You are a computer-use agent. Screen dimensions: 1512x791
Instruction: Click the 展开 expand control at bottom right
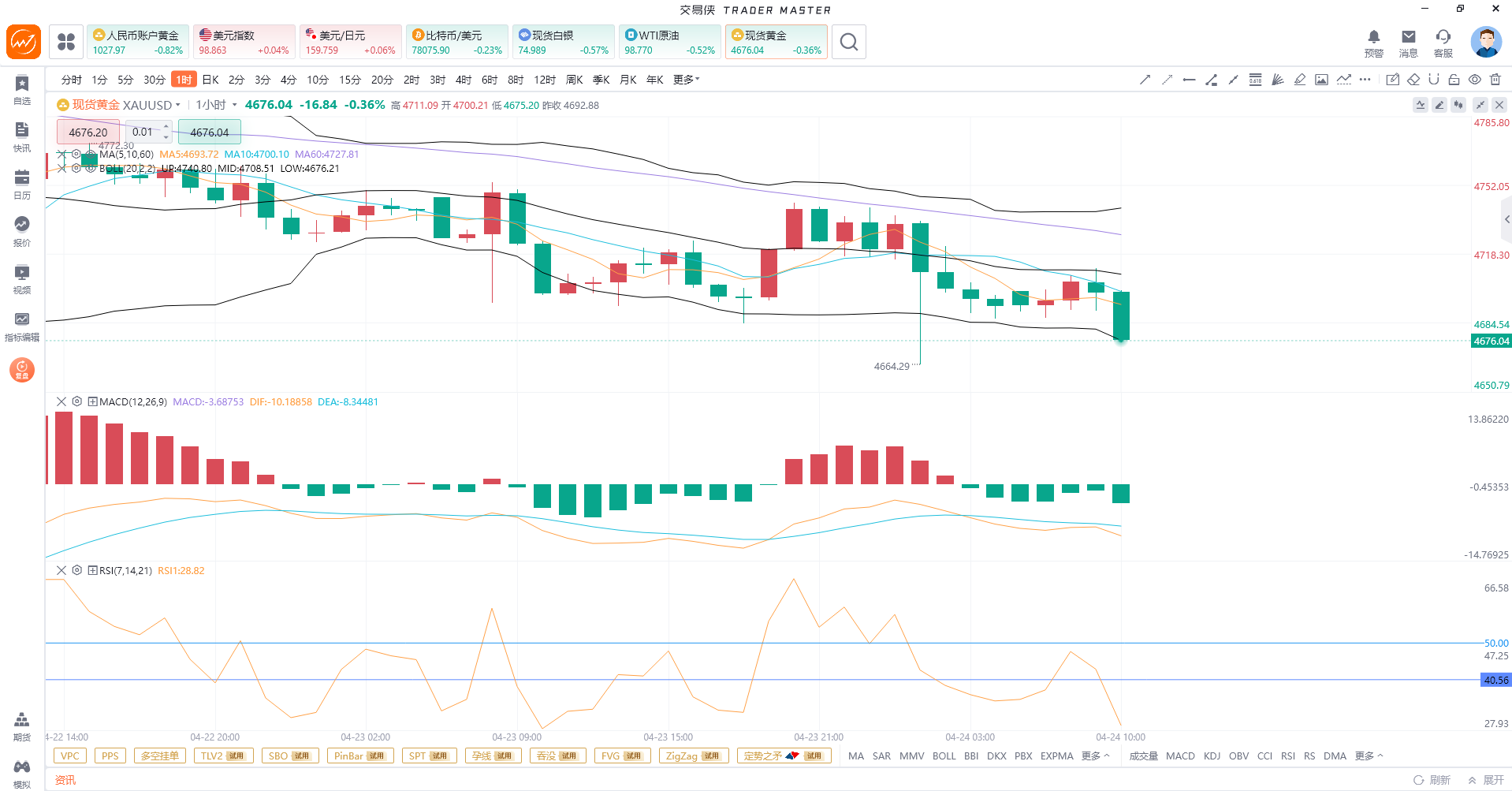coord(1486,780)
